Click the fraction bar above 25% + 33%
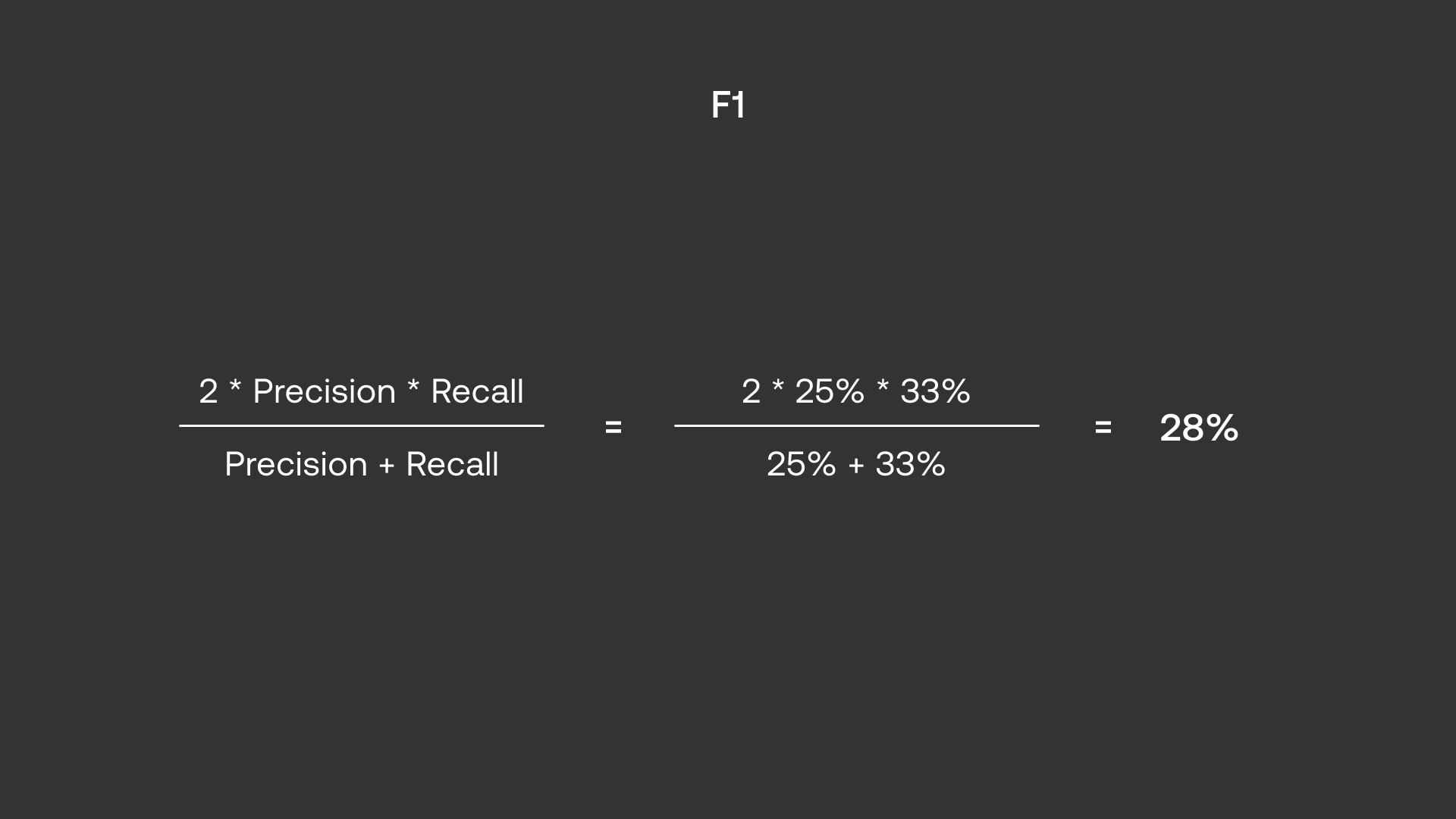 click(x=856, y=426)
